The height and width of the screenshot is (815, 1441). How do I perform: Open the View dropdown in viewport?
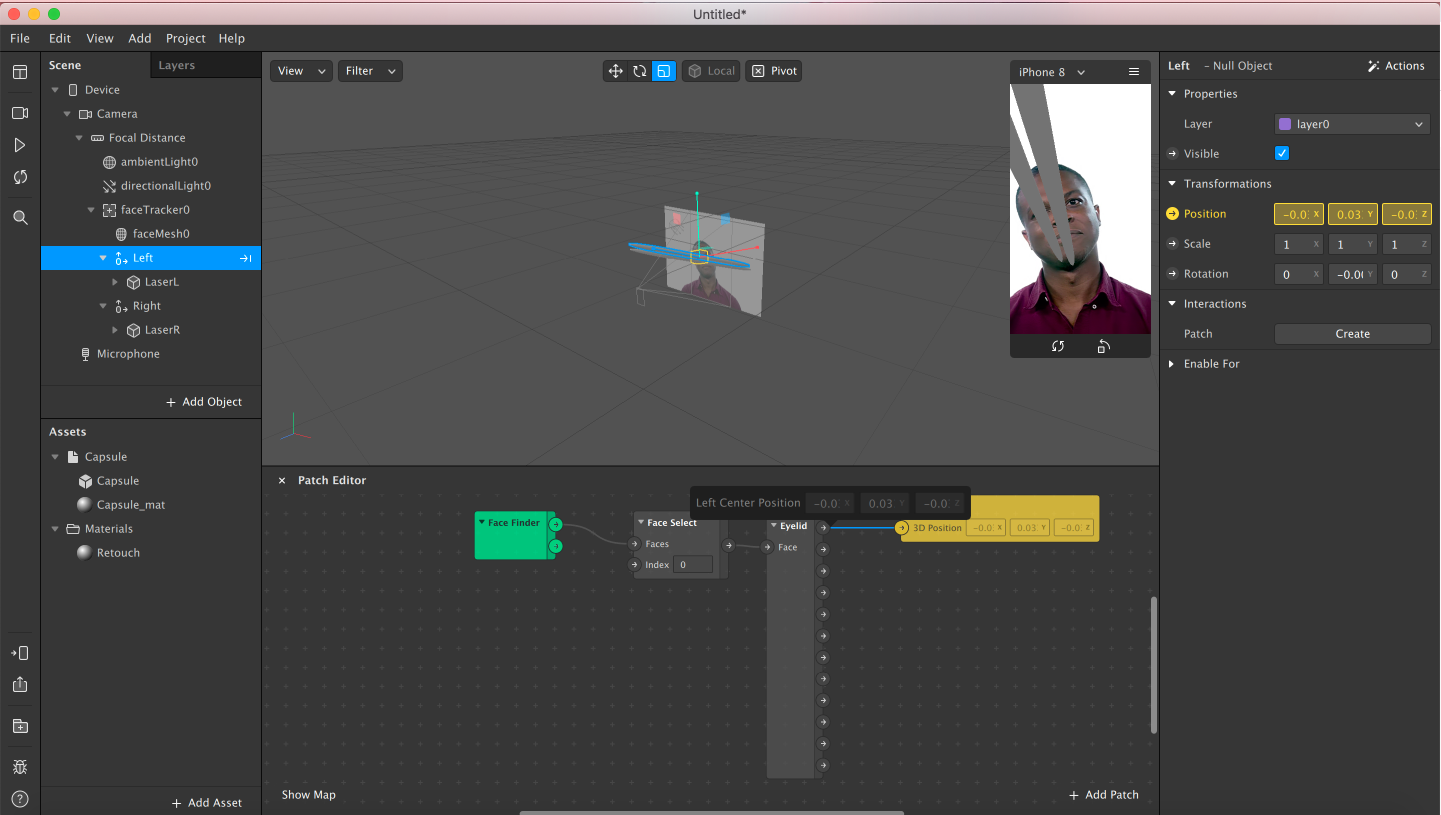click(301, 71)
